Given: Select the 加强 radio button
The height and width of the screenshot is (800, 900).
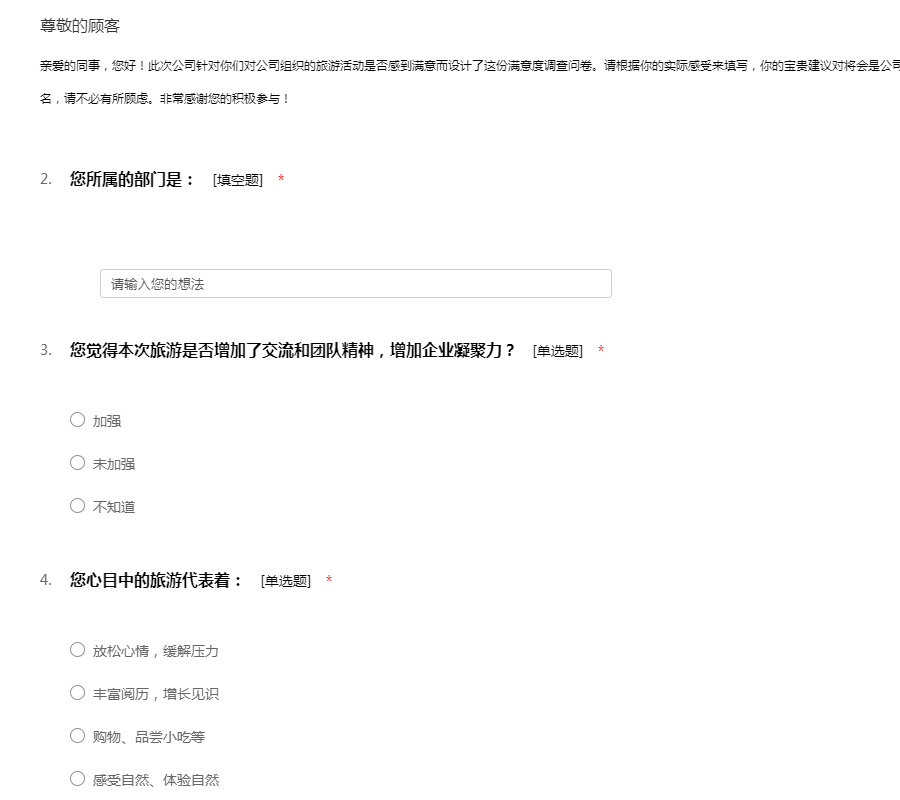Looking at the screenshot, I should pos(77,420).
